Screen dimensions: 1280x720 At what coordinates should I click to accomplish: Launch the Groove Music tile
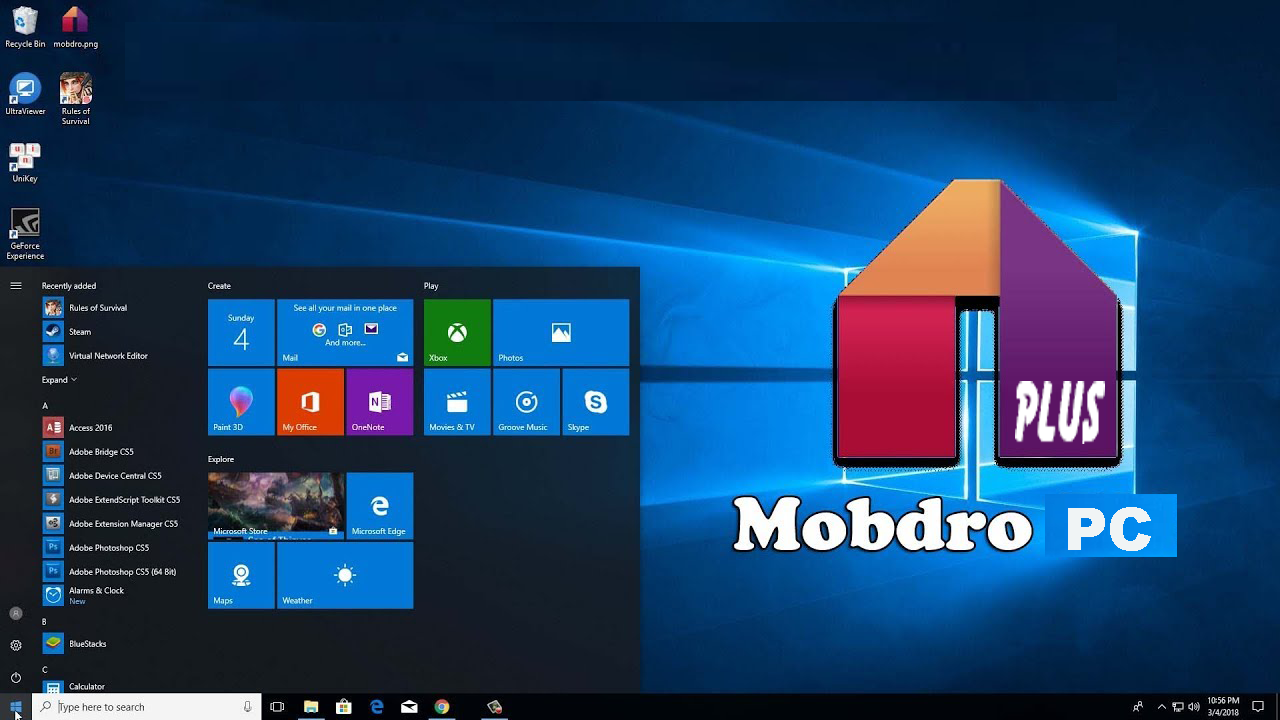(526, 402)
